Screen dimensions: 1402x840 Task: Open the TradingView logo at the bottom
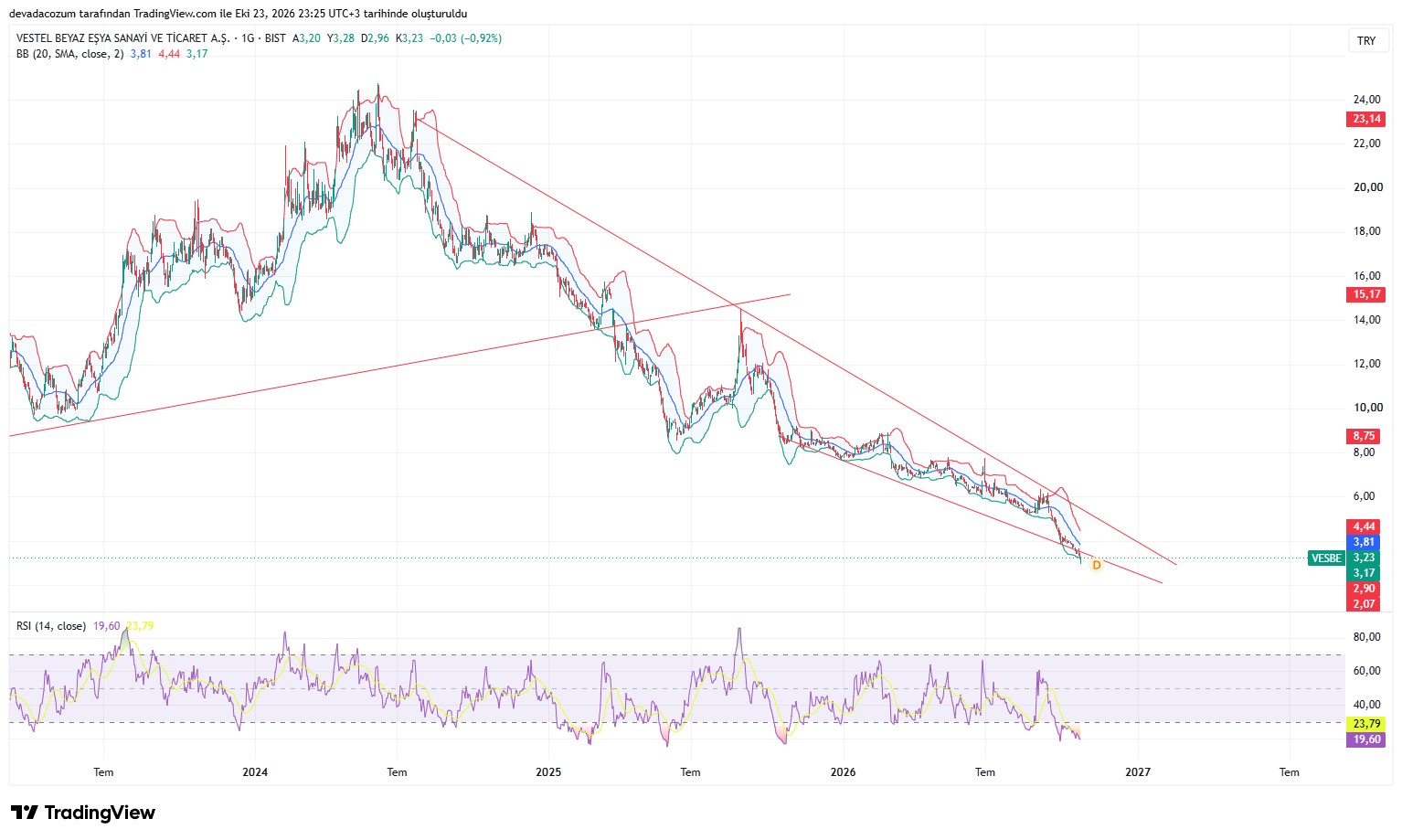(x=83, y=813)
